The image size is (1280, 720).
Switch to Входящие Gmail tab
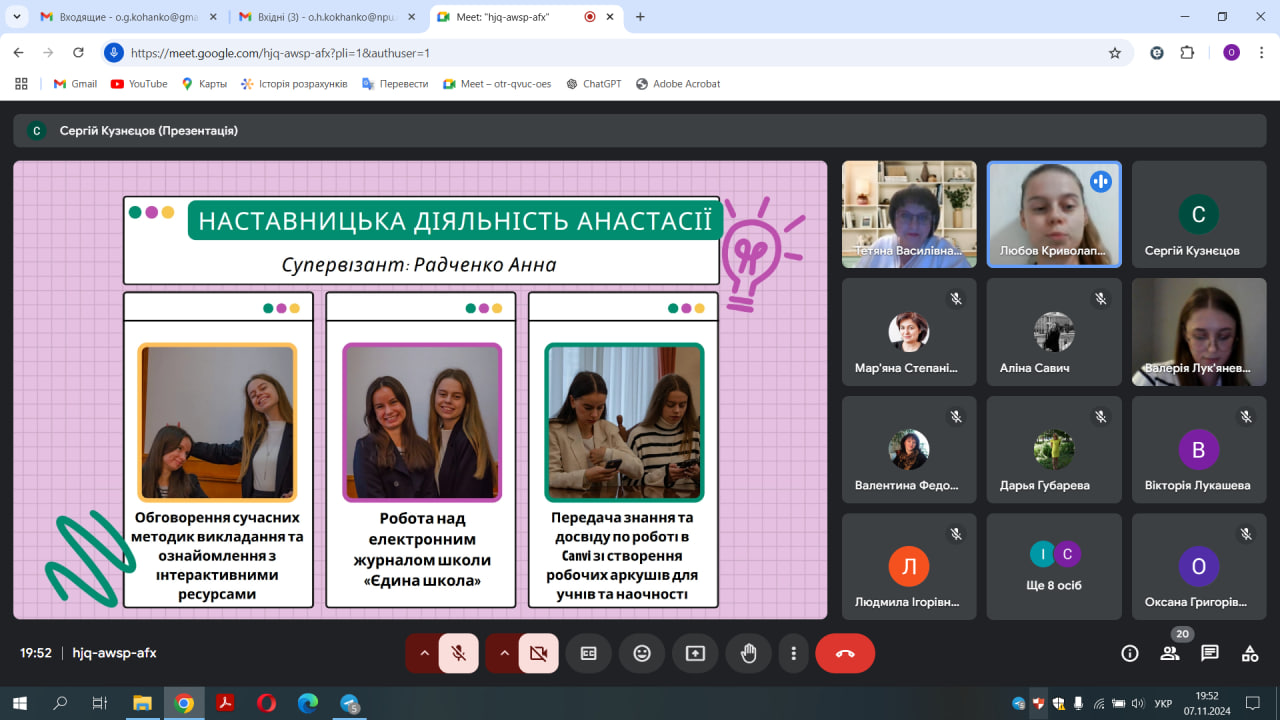click(x=128, y=17)
